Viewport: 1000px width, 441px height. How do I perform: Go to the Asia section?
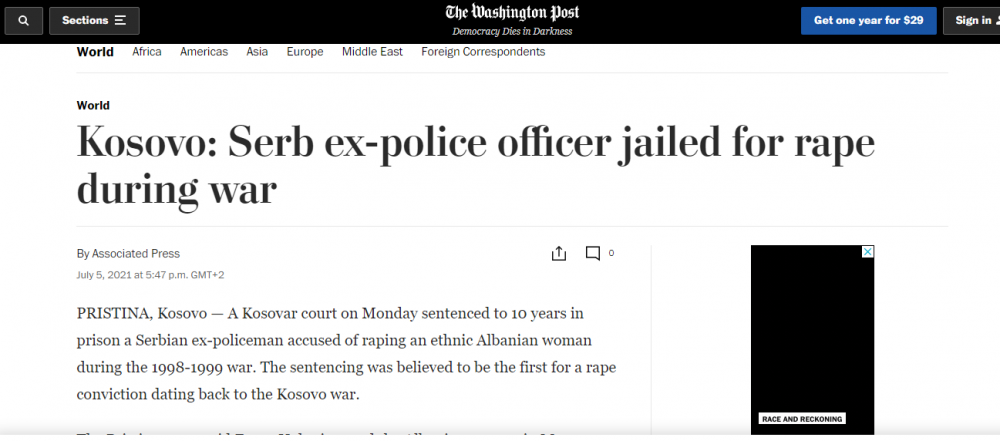tap(257, 52)
